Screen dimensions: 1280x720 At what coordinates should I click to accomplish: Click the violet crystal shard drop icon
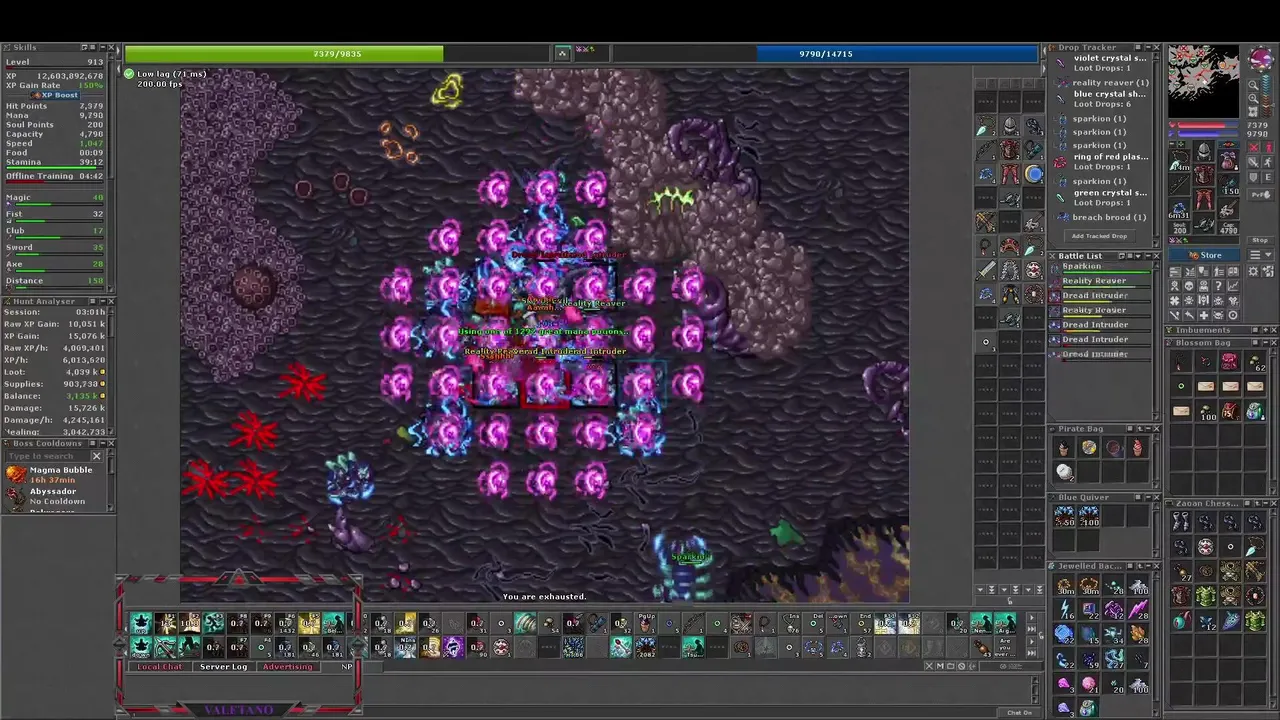(1060, 63)
